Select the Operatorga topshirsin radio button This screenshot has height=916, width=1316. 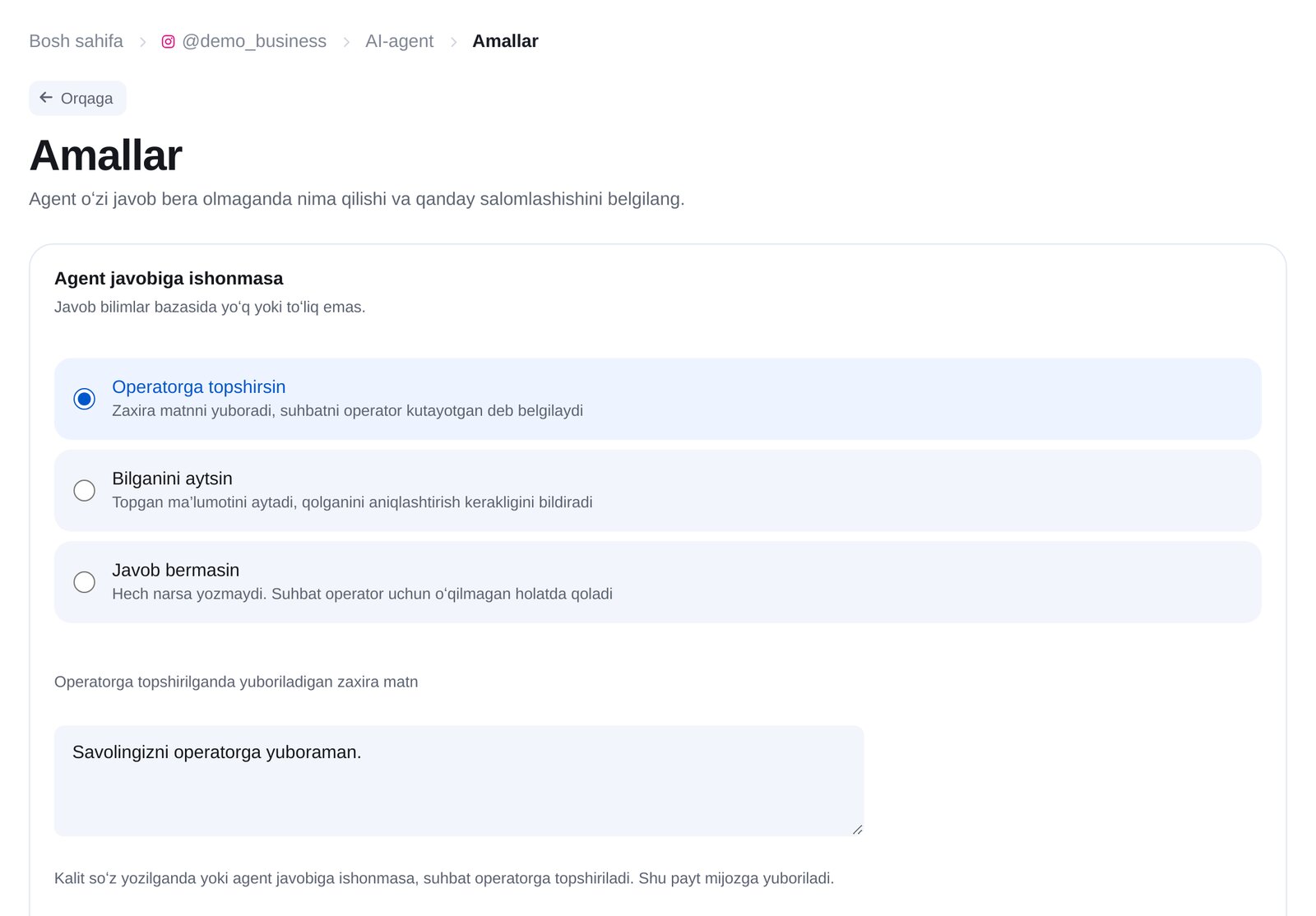click(84, 399)
